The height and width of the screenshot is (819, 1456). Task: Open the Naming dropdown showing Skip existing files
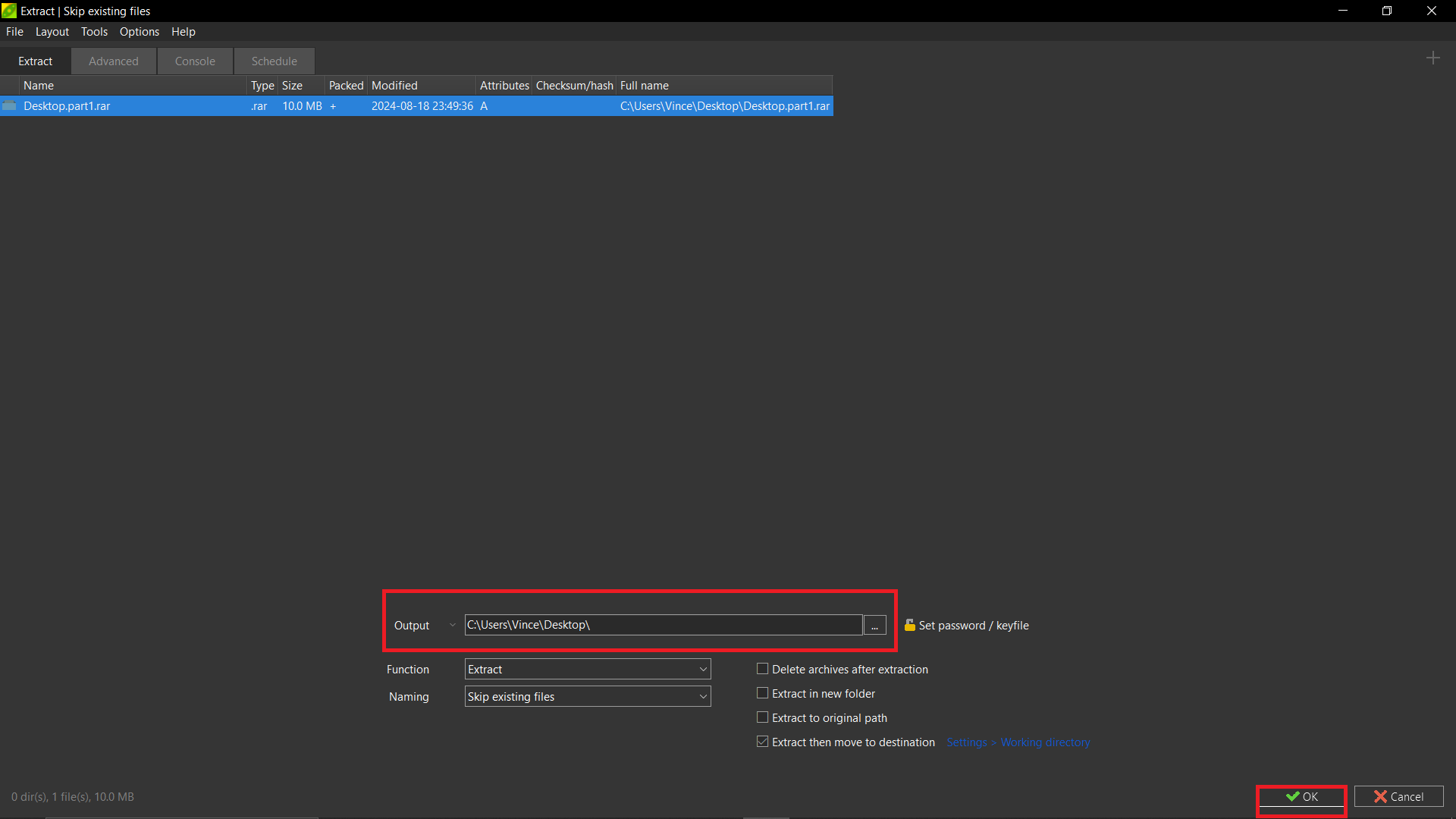[588, 696]
